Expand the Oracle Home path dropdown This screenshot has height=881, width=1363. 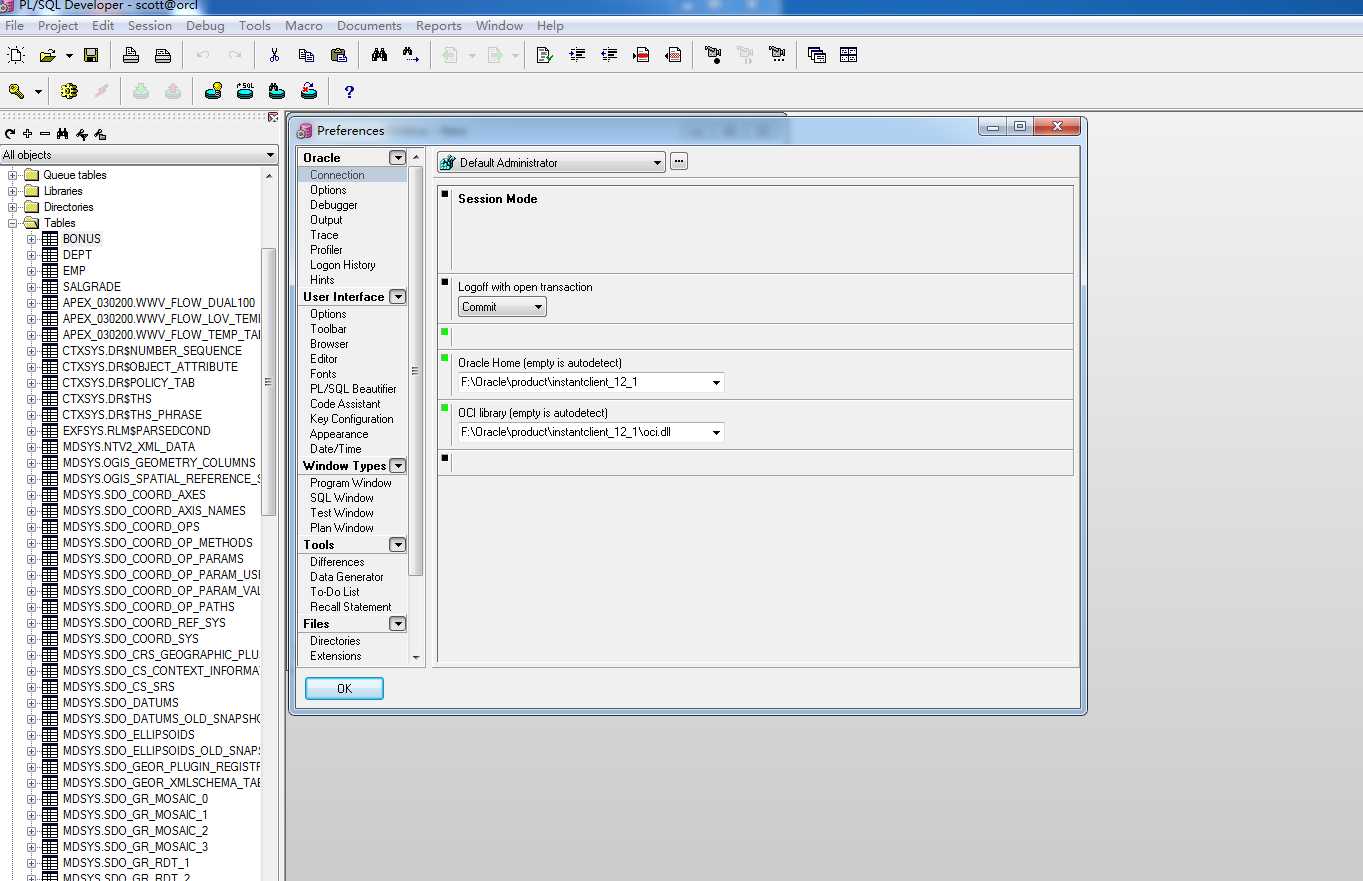pyautogui.click(x=716, y=383)
